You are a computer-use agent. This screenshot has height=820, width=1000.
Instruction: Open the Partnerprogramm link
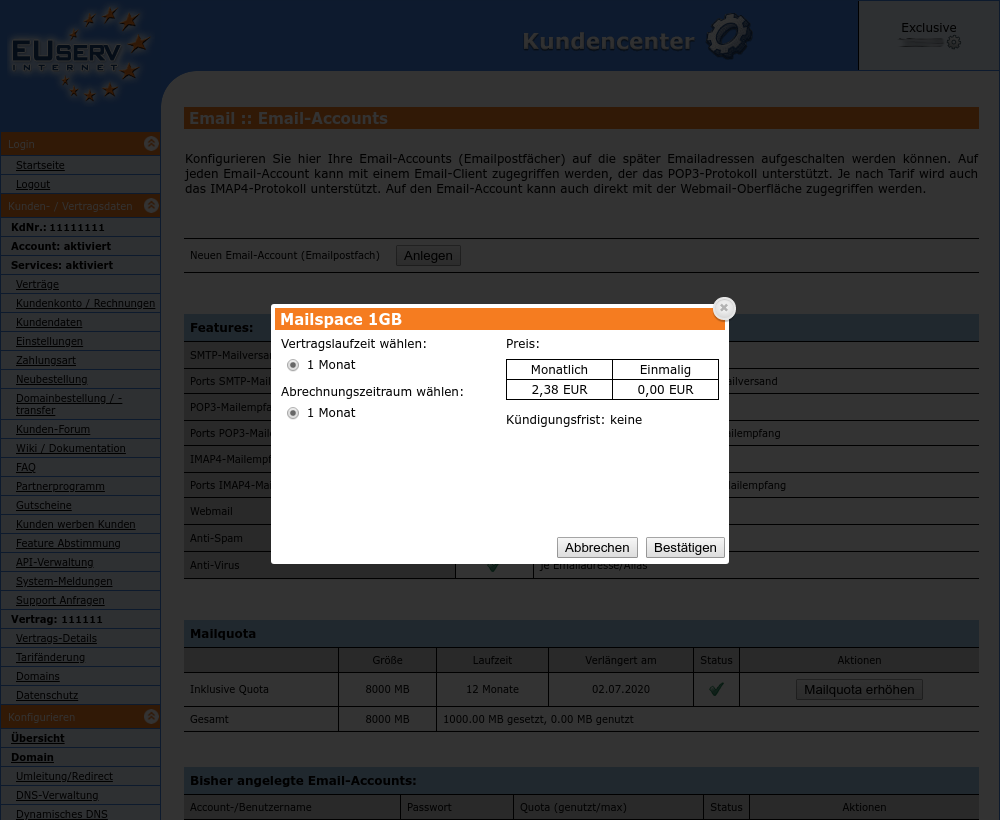point(60,487)
